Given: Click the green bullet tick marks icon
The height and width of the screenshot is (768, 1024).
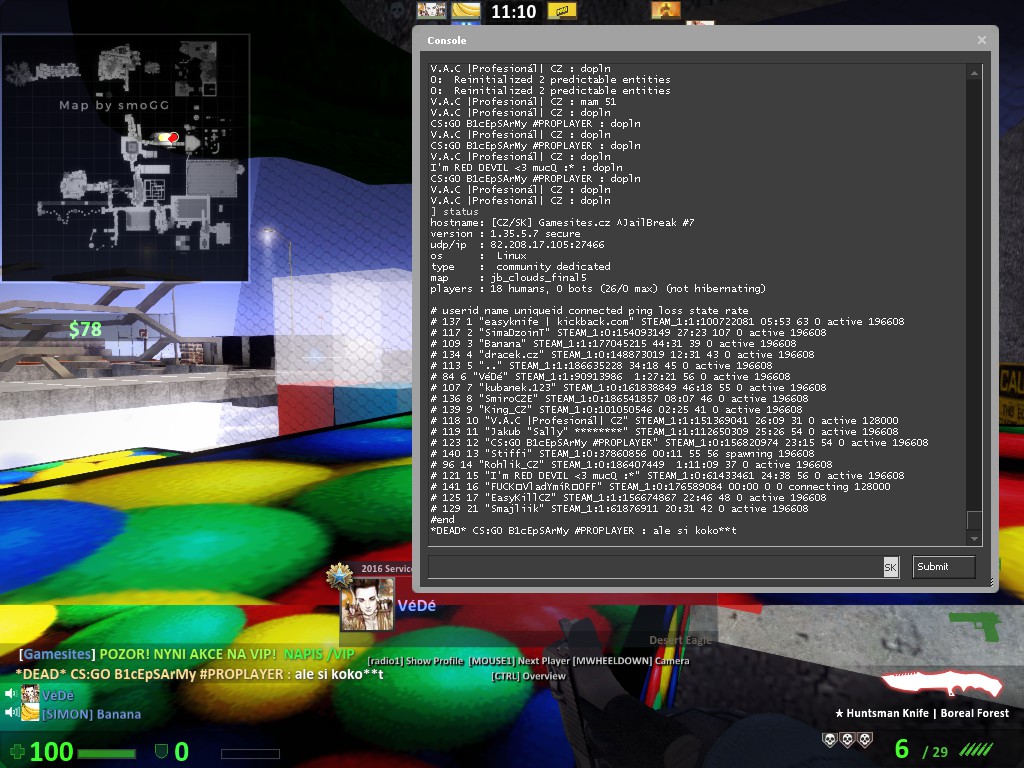Looking at the screenshot, I should [976, 750].
